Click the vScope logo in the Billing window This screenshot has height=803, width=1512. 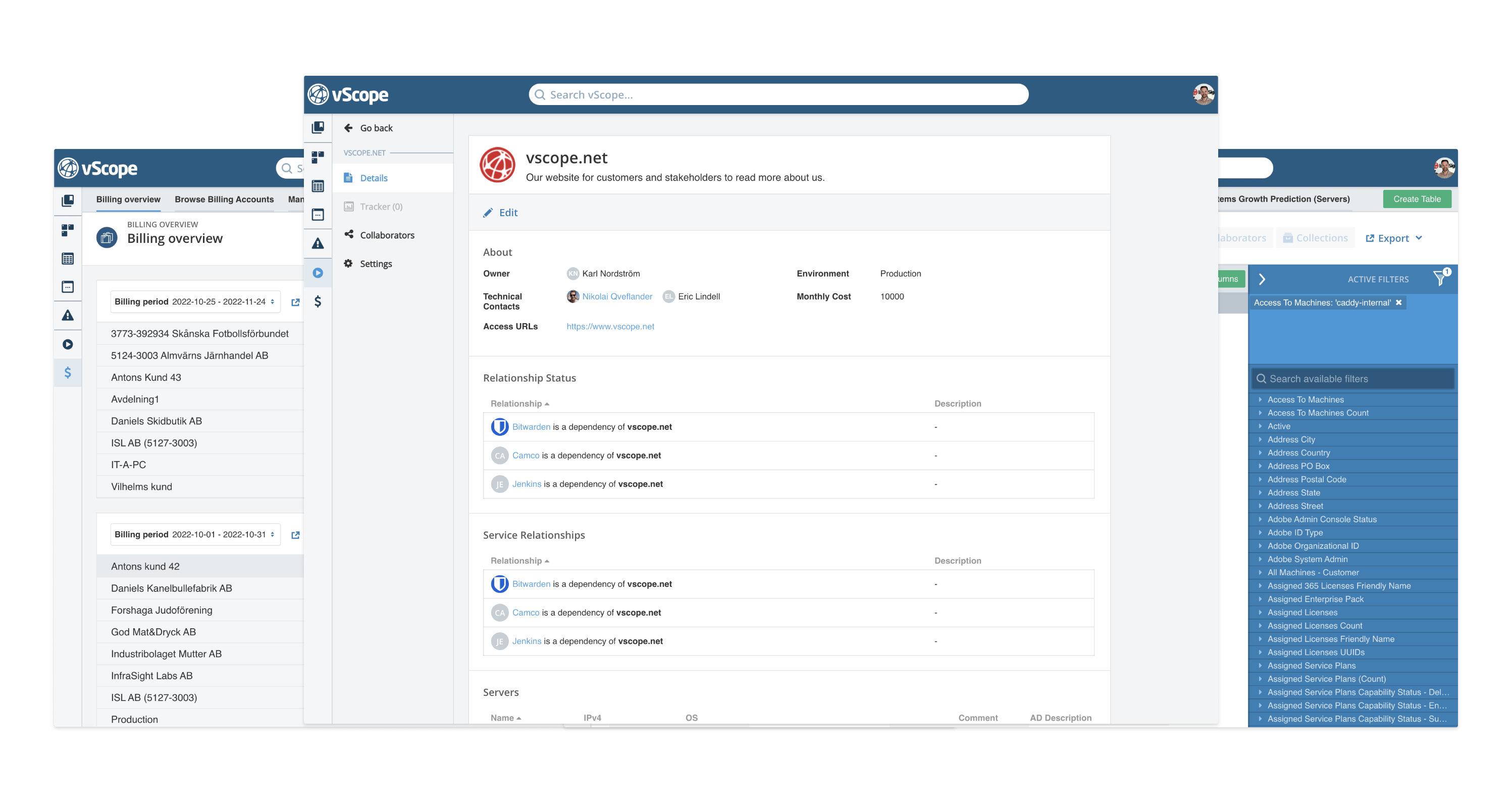tap(97, 168)
